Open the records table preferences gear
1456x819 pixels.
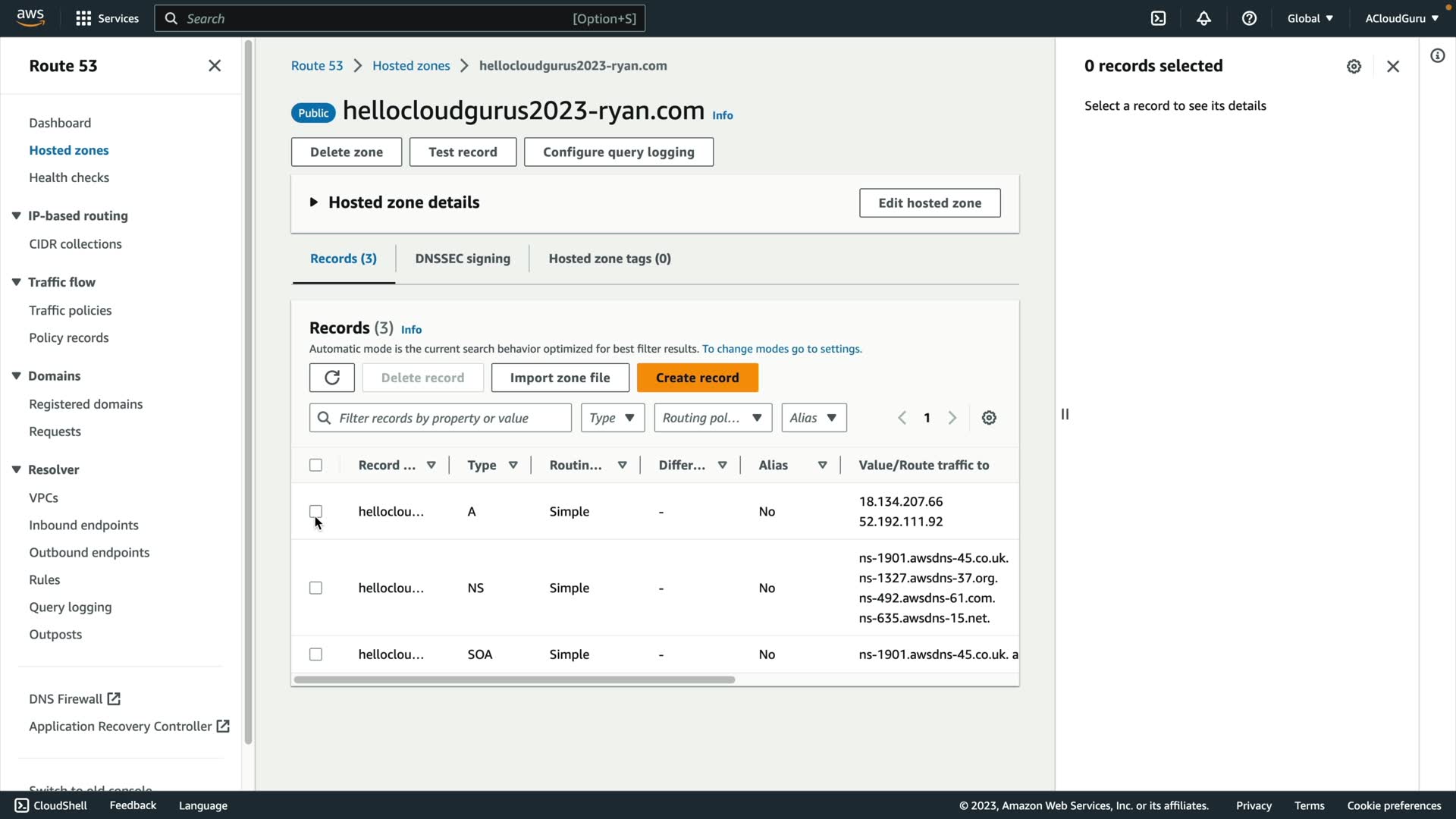point(989,418)
